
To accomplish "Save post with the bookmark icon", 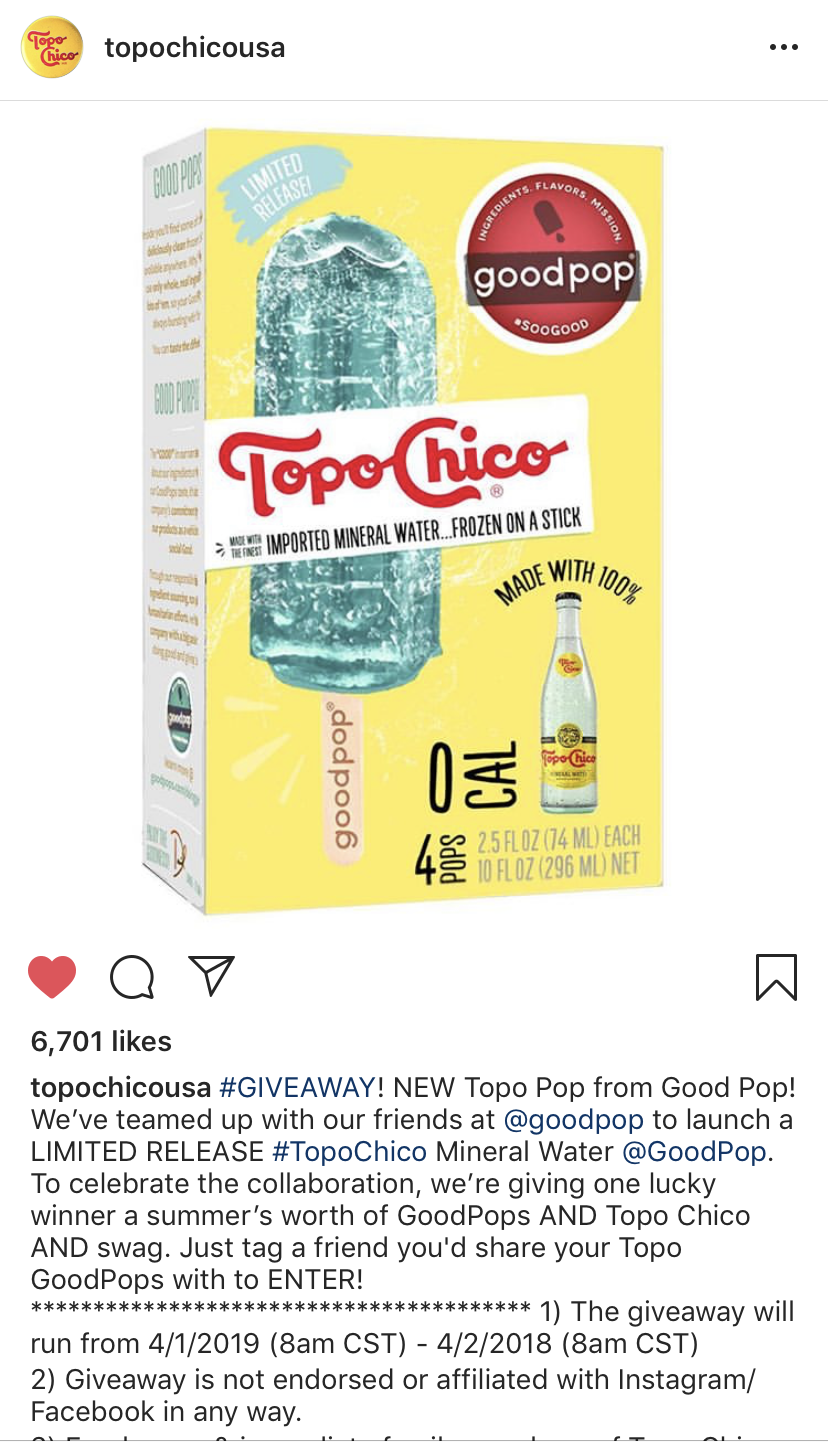I will click(x=777, y=977).
